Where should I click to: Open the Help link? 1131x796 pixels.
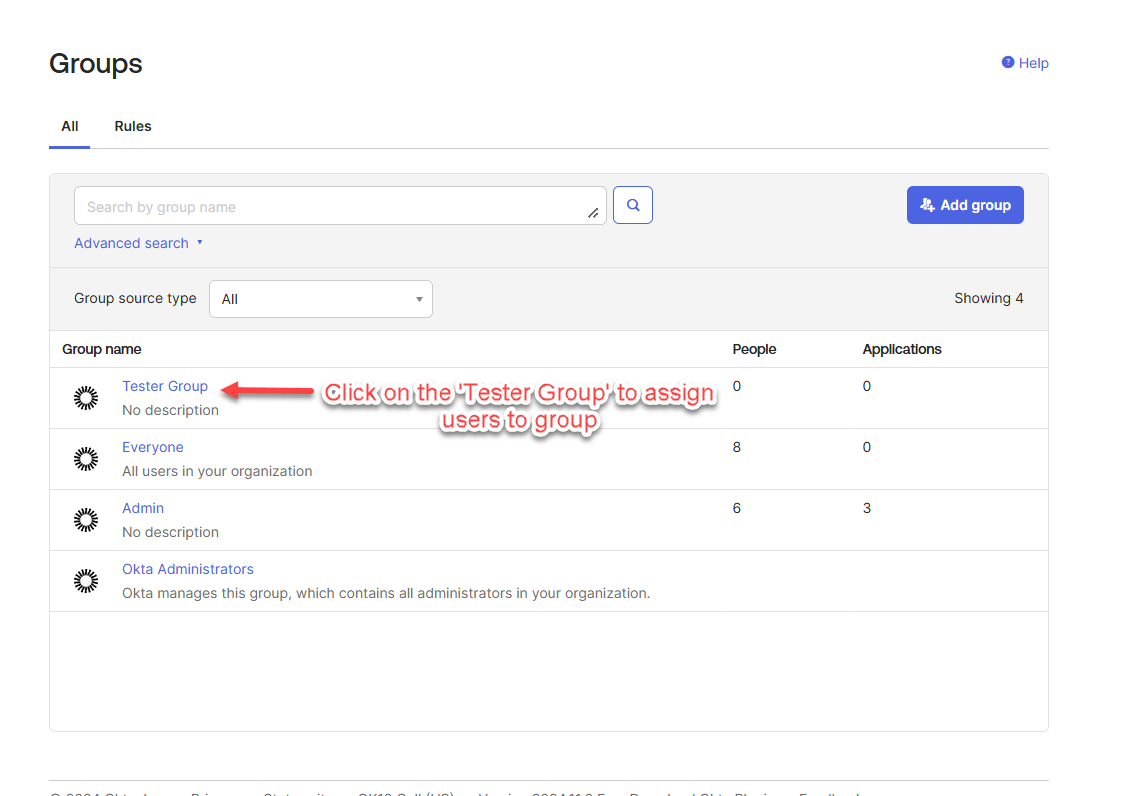[x=1025, y=63]
